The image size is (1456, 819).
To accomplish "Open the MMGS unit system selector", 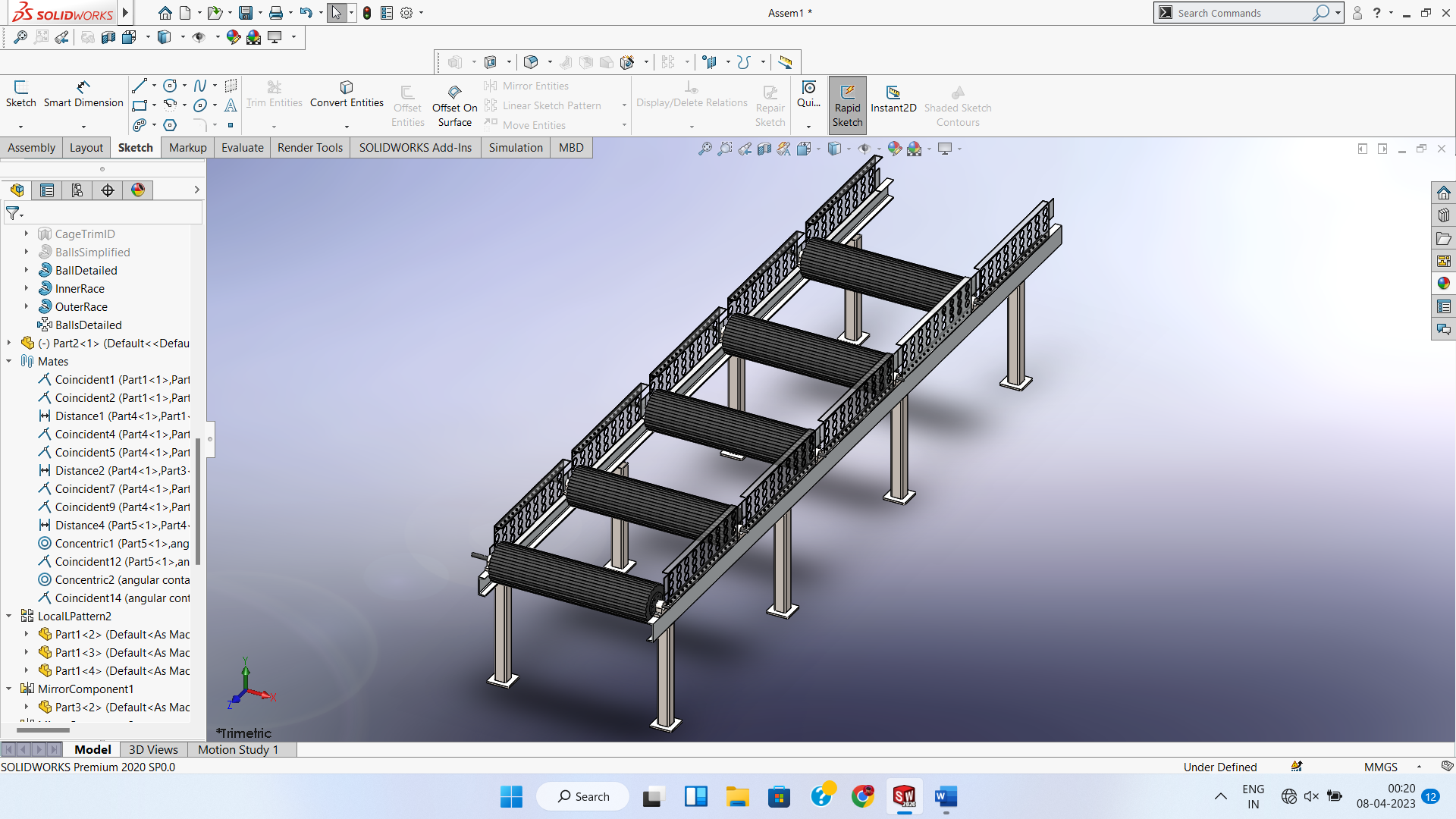I will 1381,767.
